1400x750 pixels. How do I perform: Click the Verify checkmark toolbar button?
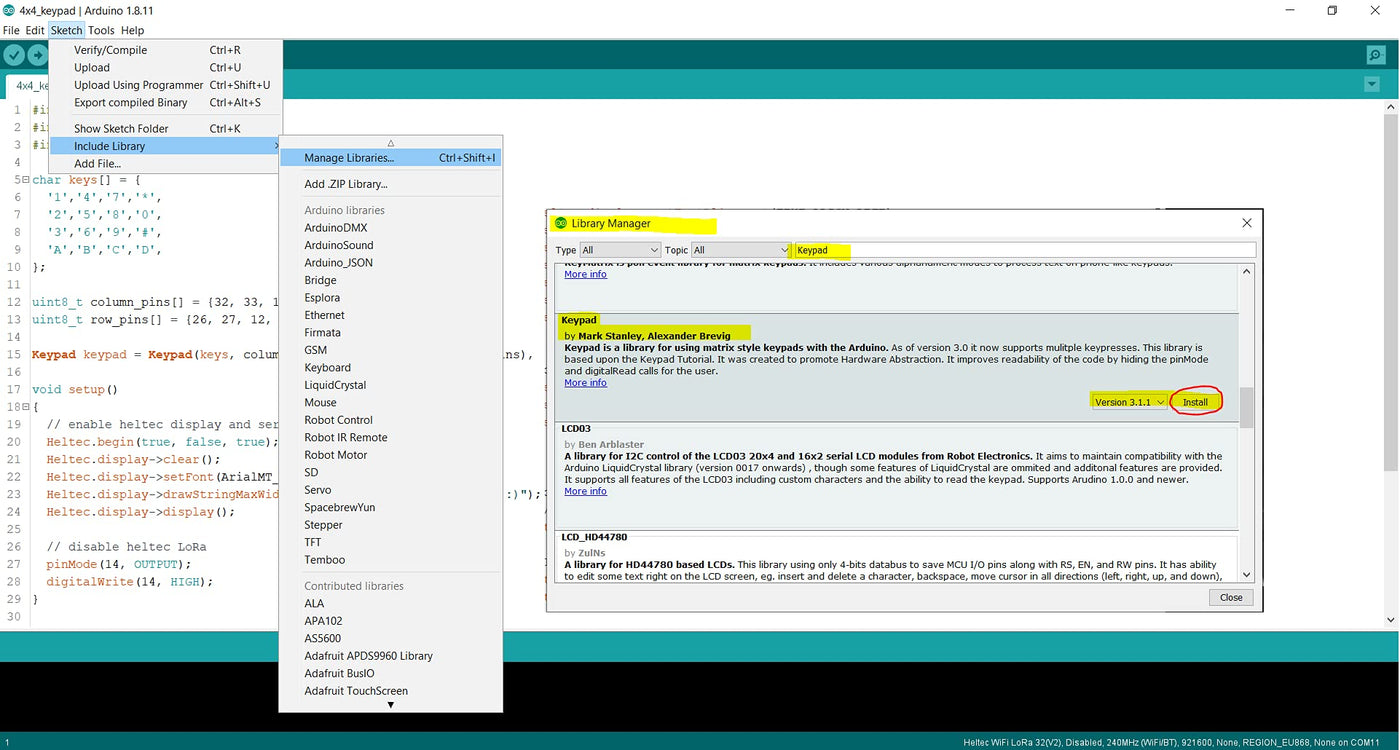pyautogui.click(x=14, y=55)
